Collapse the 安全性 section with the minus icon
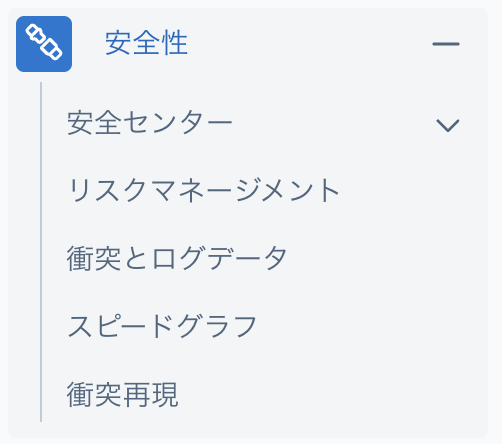This screenshot has width=502, height=444. pyautogui.click(x=446, y=44)
